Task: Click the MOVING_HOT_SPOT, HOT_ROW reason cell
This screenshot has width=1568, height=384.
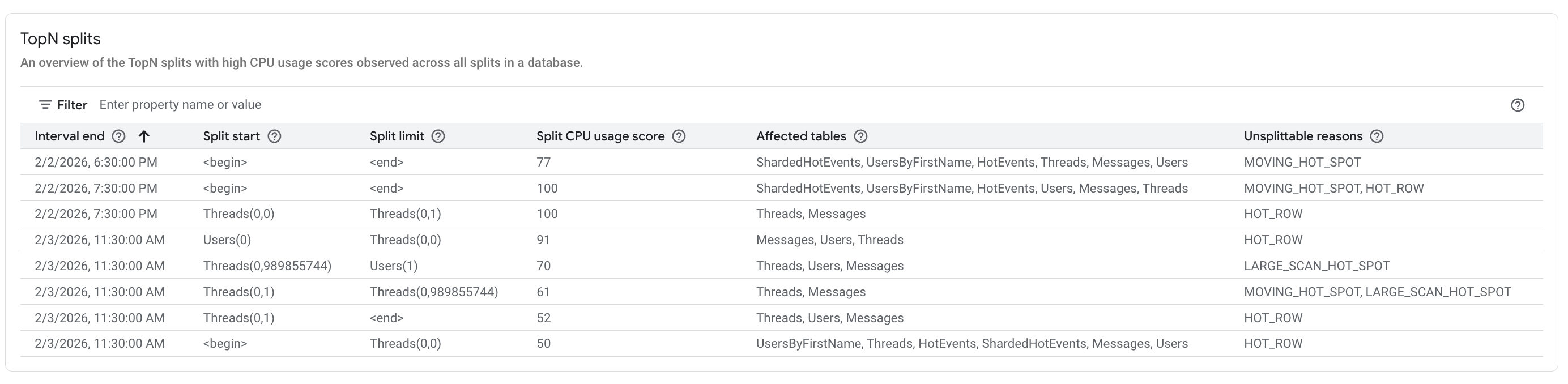Action: pos(1333,189)
